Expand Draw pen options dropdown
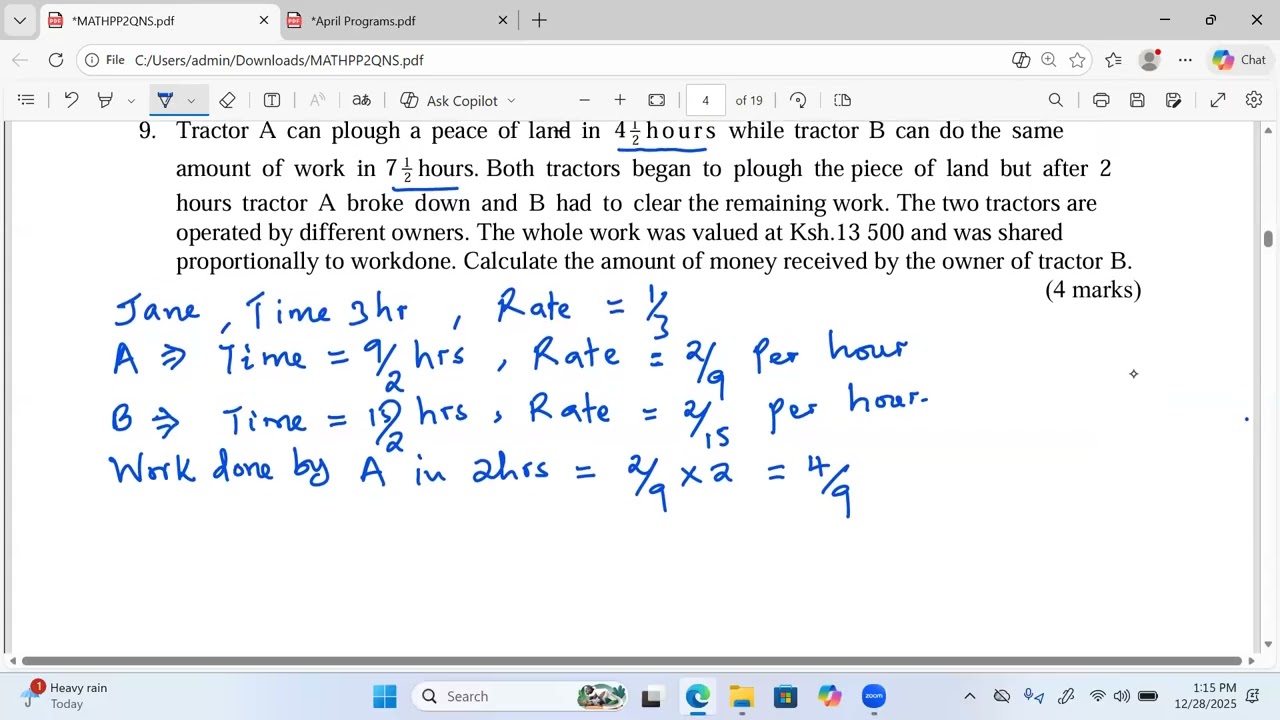 (191, 100)
